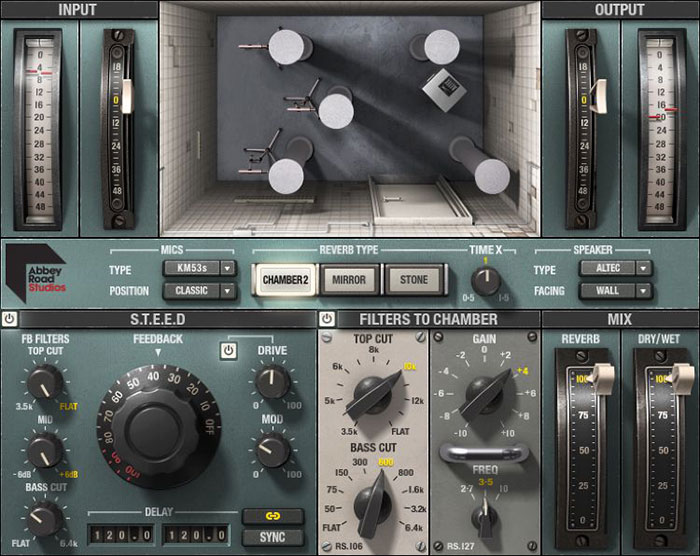Click the RS.106 BASS CUT selector knob
Screen dimensions: 700x556
coord(373,505)
